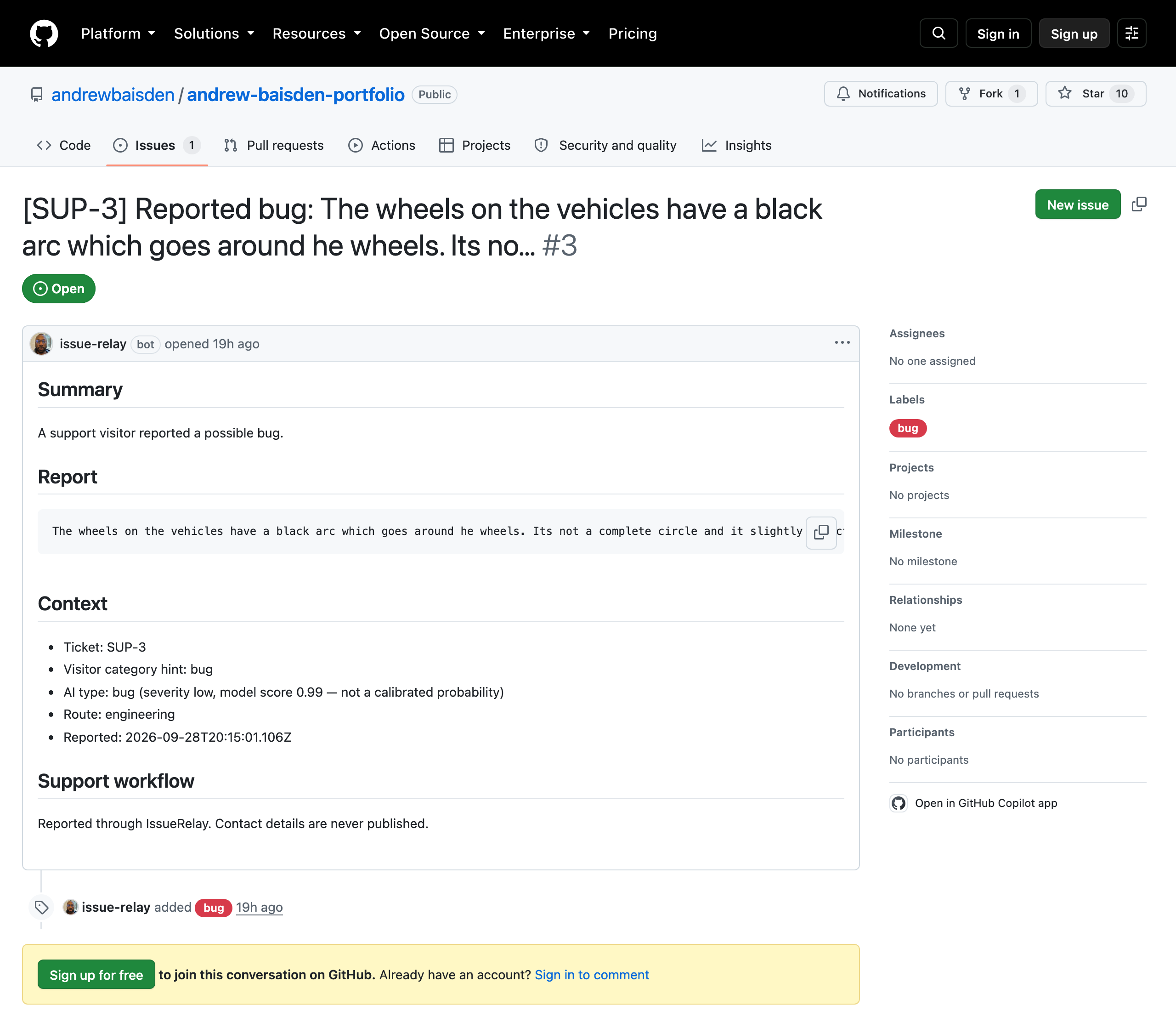Follow the Sign in to comment link
The width and height of the screenshot is (1176, 1011).
click(591, 975)
